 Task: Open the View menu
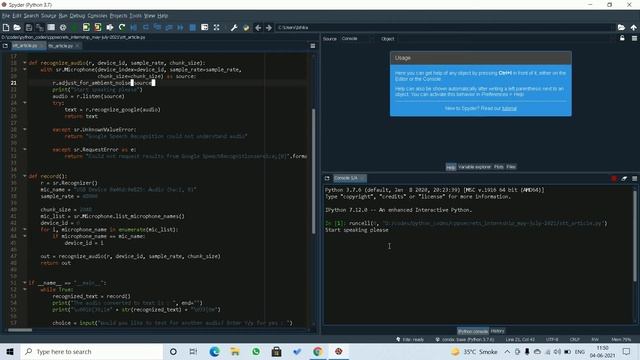pyautogui.click(x=149, y=16)
